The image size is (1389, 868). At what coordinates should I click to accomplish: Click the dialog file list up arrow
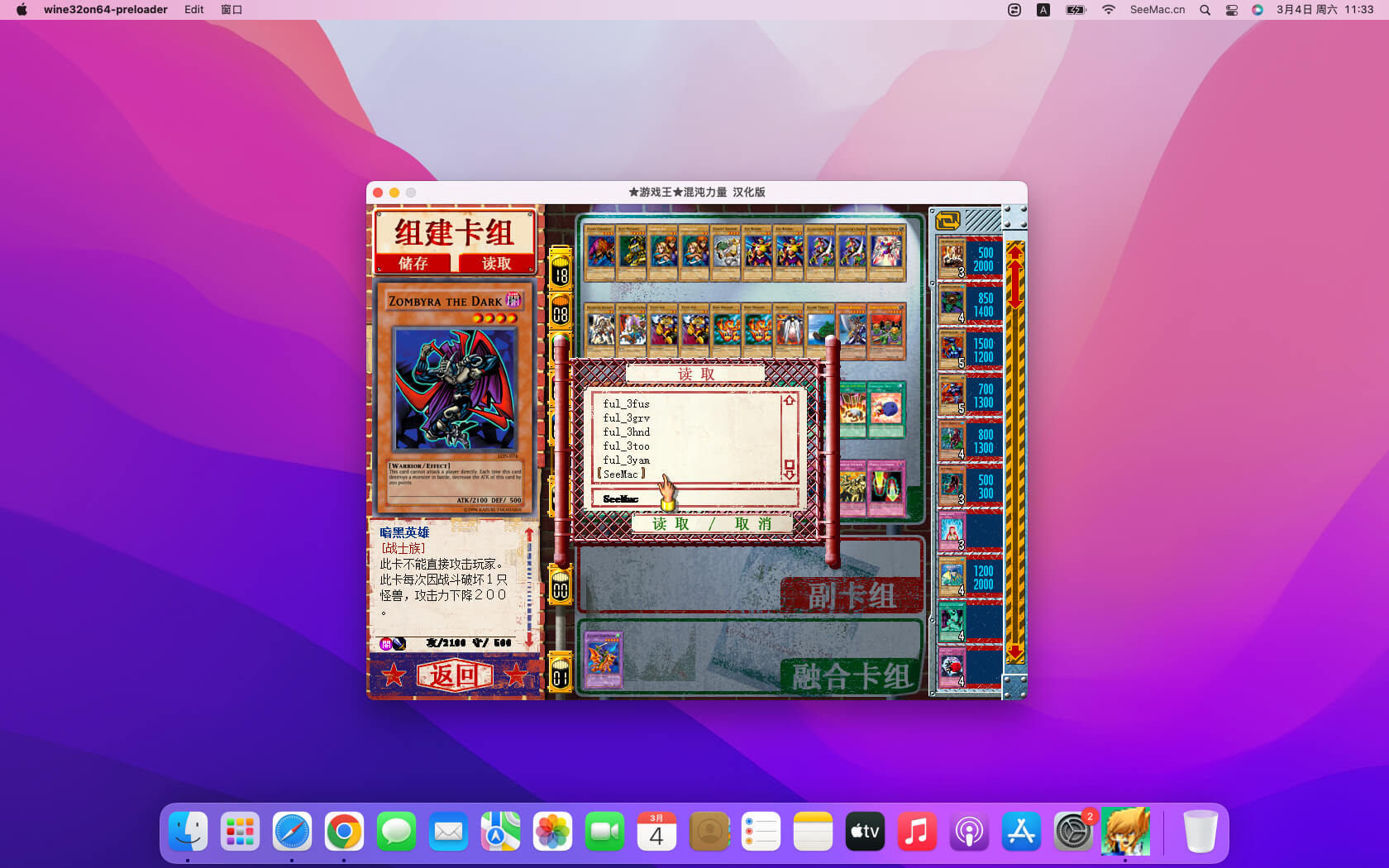click(790, 400)
